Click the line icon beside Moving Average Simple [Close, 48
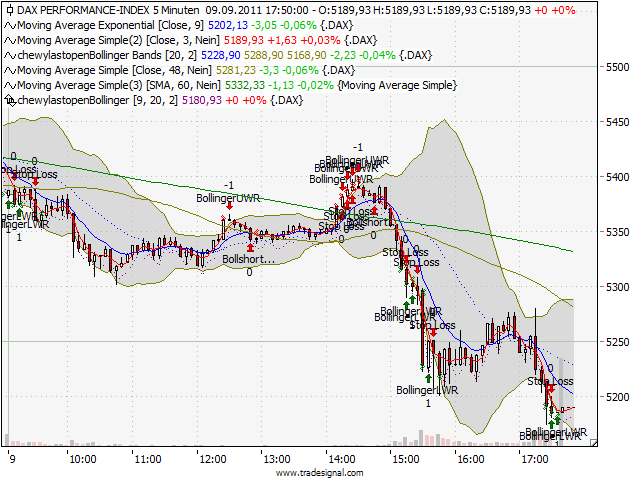This screenshot has height=480, width=640. point(10,71)
